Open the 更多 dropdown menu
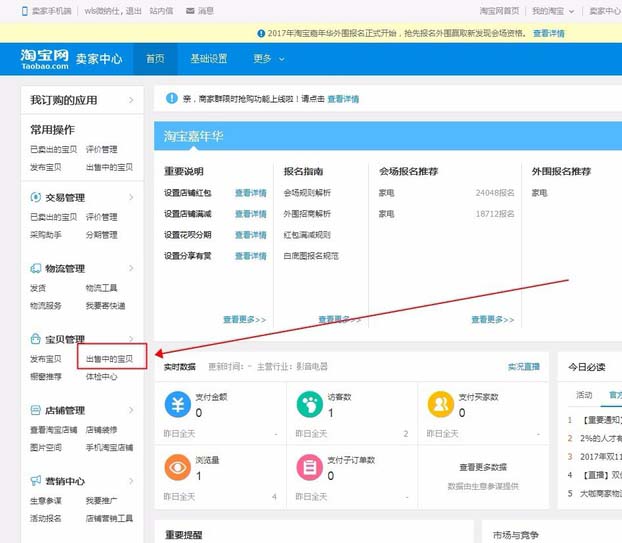 coord(269,59)
